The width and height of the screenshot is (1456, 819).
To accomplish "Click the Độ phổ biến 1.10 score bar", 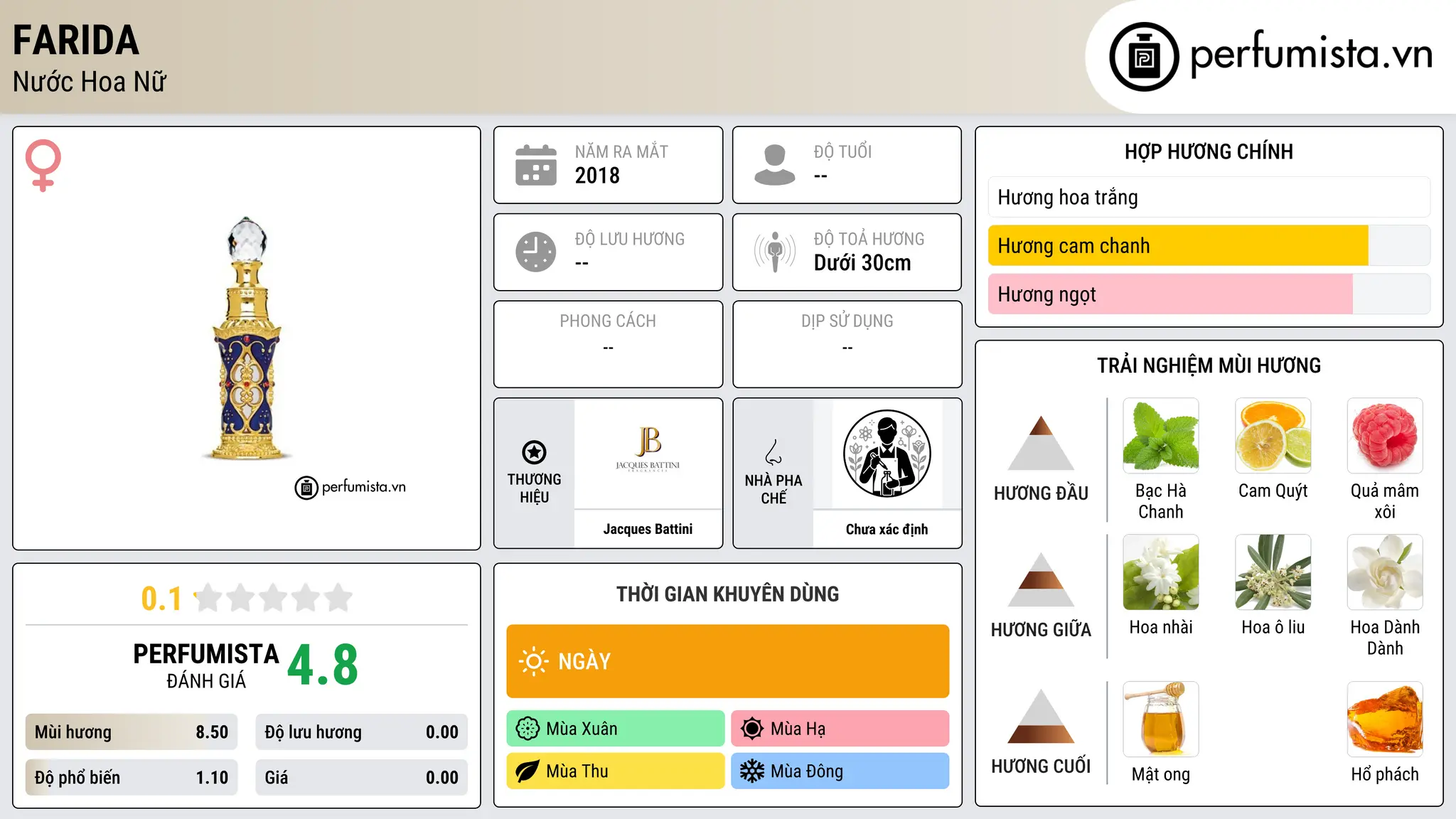I will tap(132, 777).
